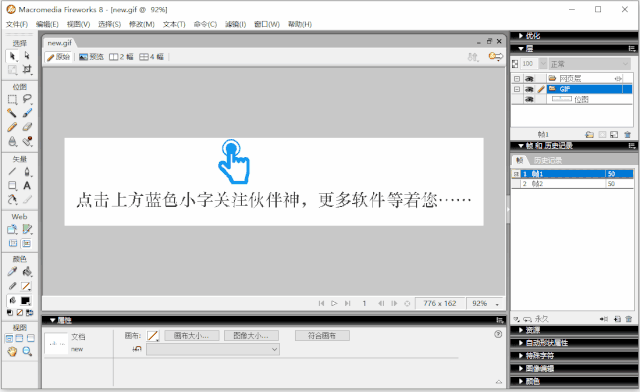Open the Quick Export button
This screenshot has height=392, width=640.
pyautogui.click(x=496, y=56)
